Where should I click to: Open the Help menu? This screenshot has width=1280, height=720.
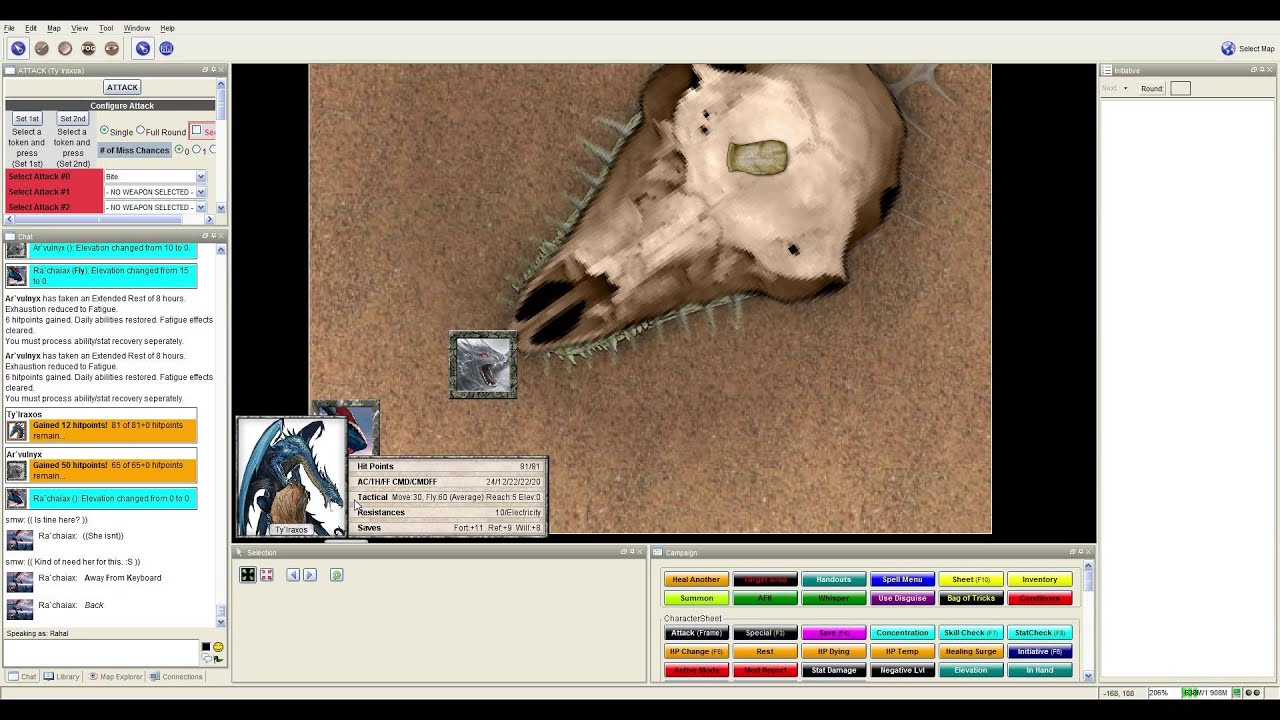click(167, 28)
